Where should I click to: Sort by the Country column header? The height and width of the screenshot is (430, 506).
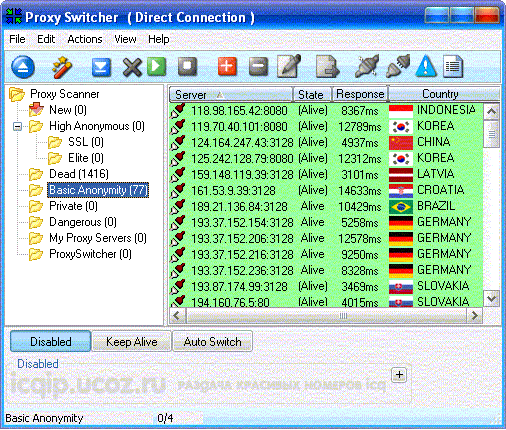click(444, 94)
